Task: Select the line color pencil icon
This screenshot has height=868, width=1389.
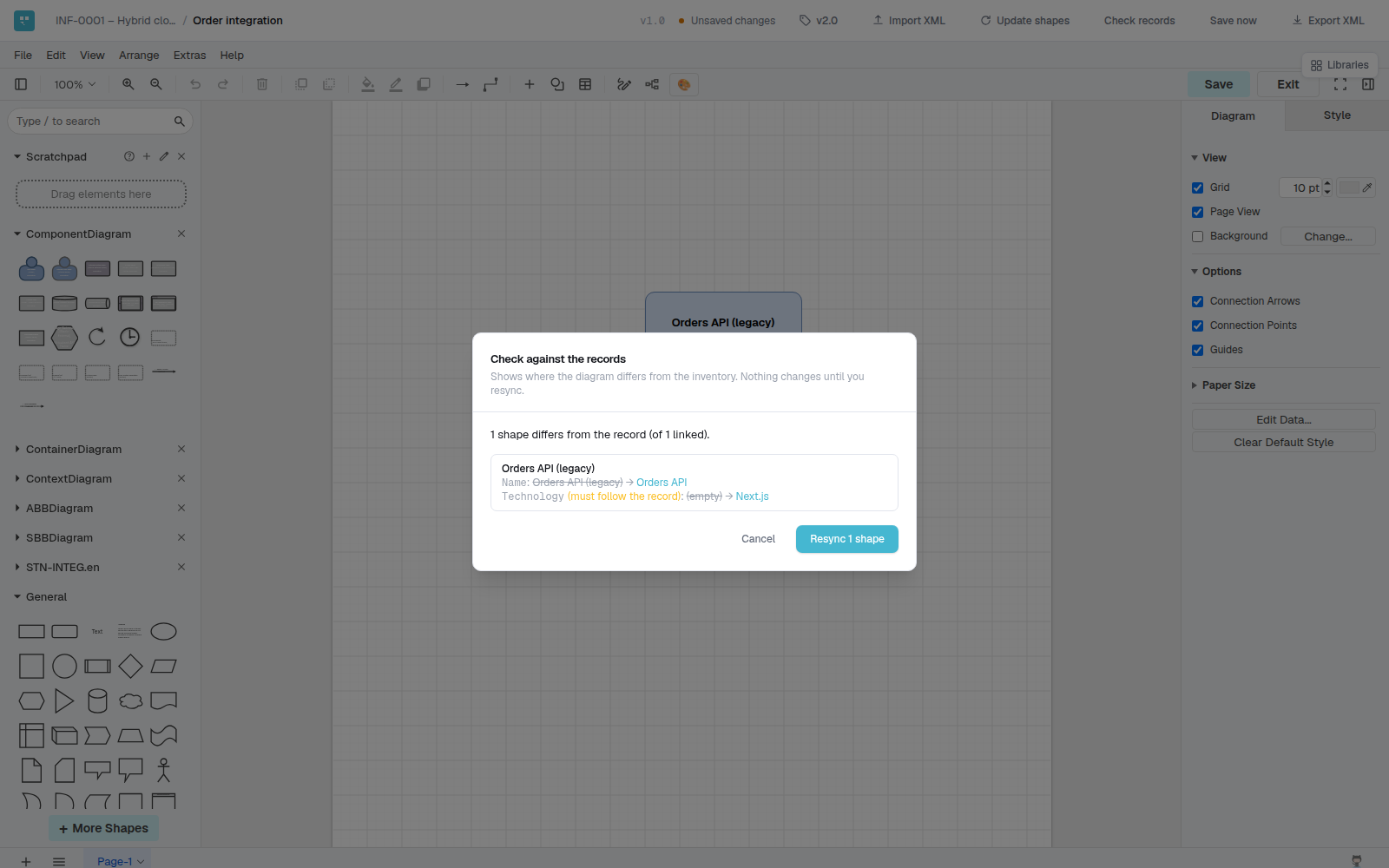Action: [396, 84]
